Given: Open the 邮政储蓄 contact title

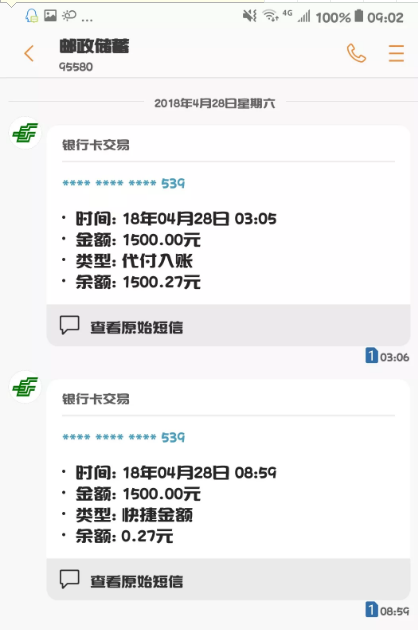Looking at the screenshot, I should [94, 46].
